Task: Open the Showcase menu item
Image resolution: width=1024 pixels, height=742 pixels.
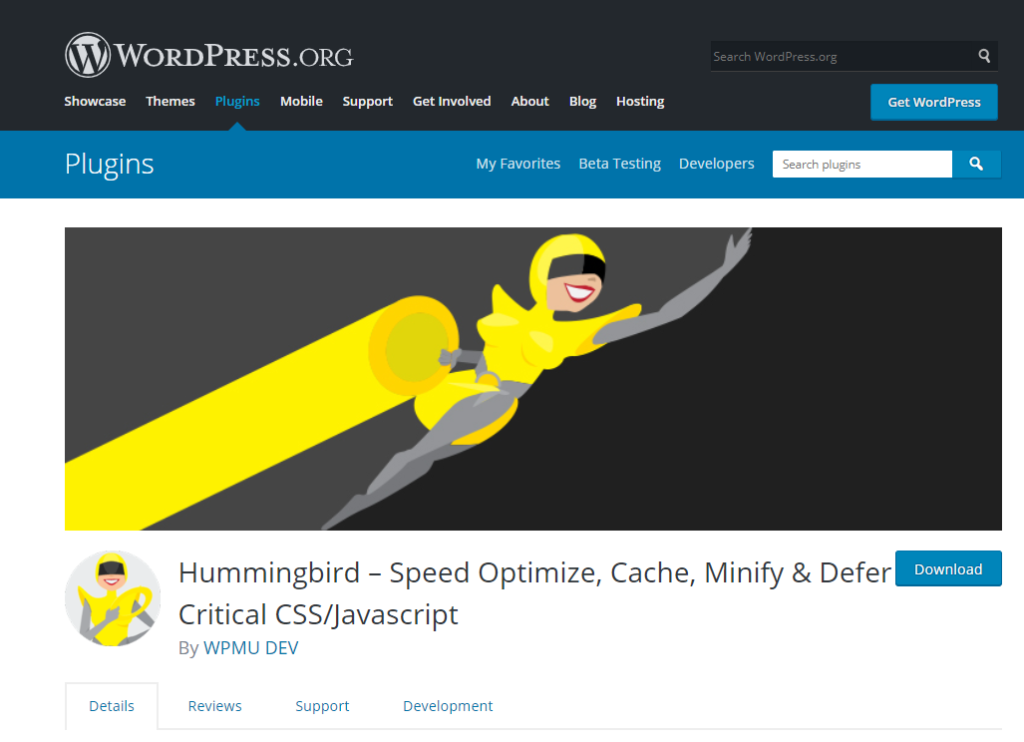Action: (x=95, y=101)
